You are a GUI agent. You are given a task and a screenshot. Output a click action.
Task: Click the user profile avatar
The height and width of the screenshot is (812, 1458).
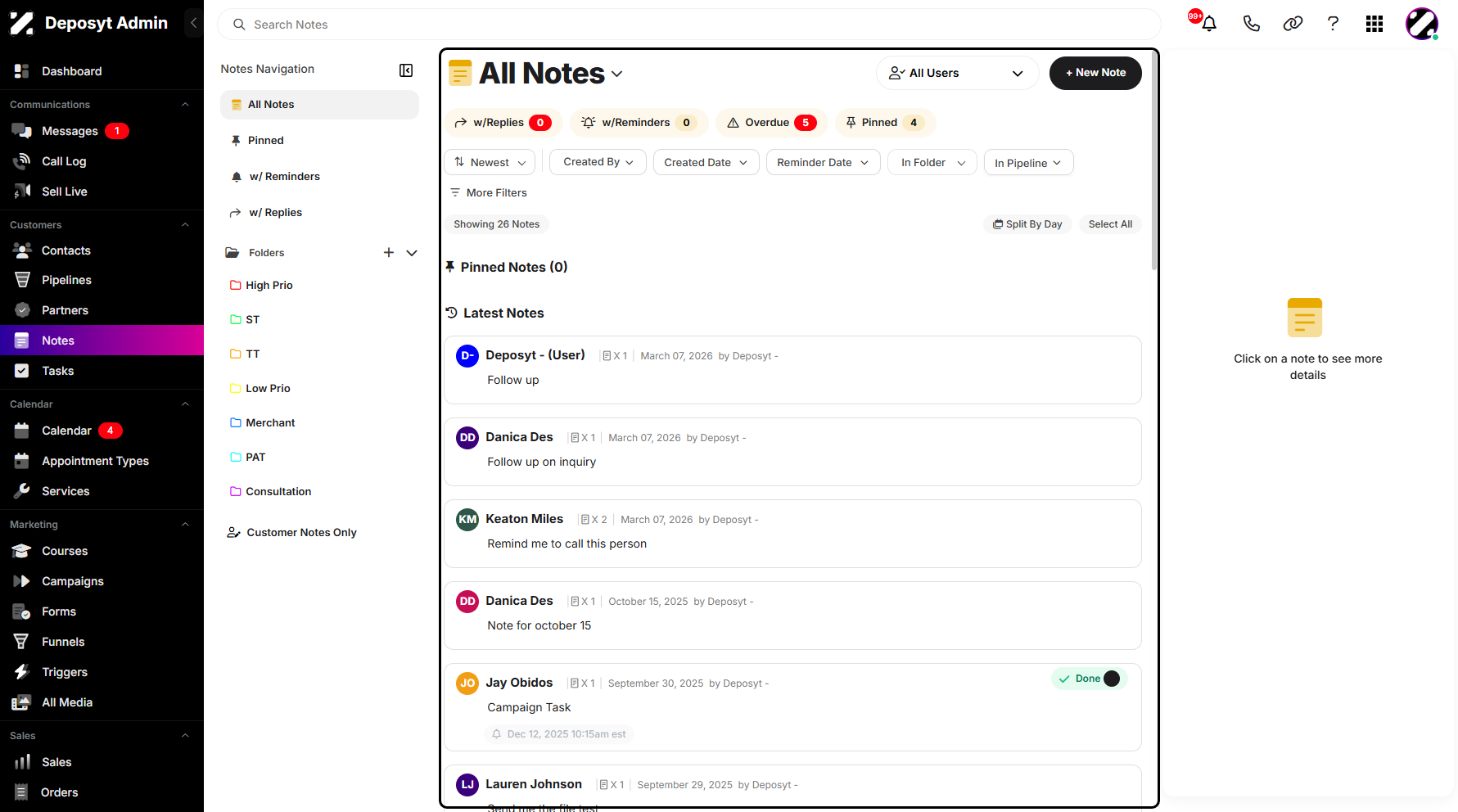[1422, 24]
